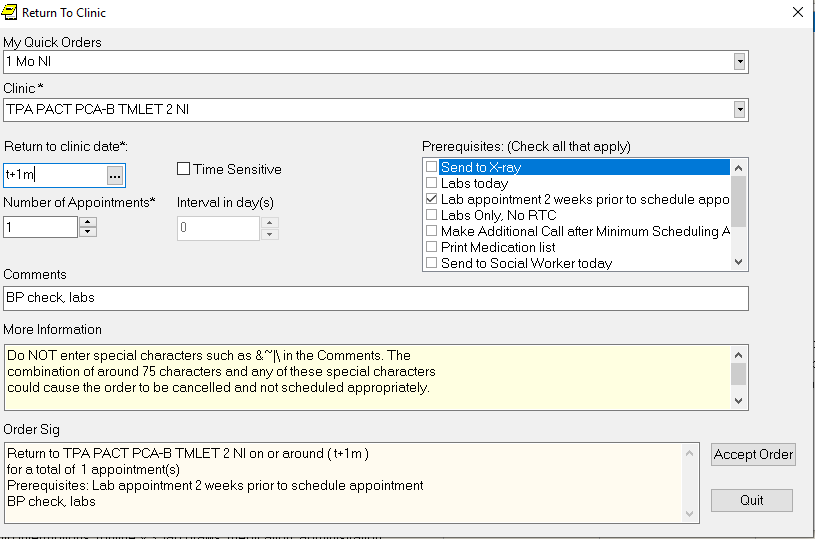Check the Labs today prerequisite
Screen dimensions: 815x539
431,183
